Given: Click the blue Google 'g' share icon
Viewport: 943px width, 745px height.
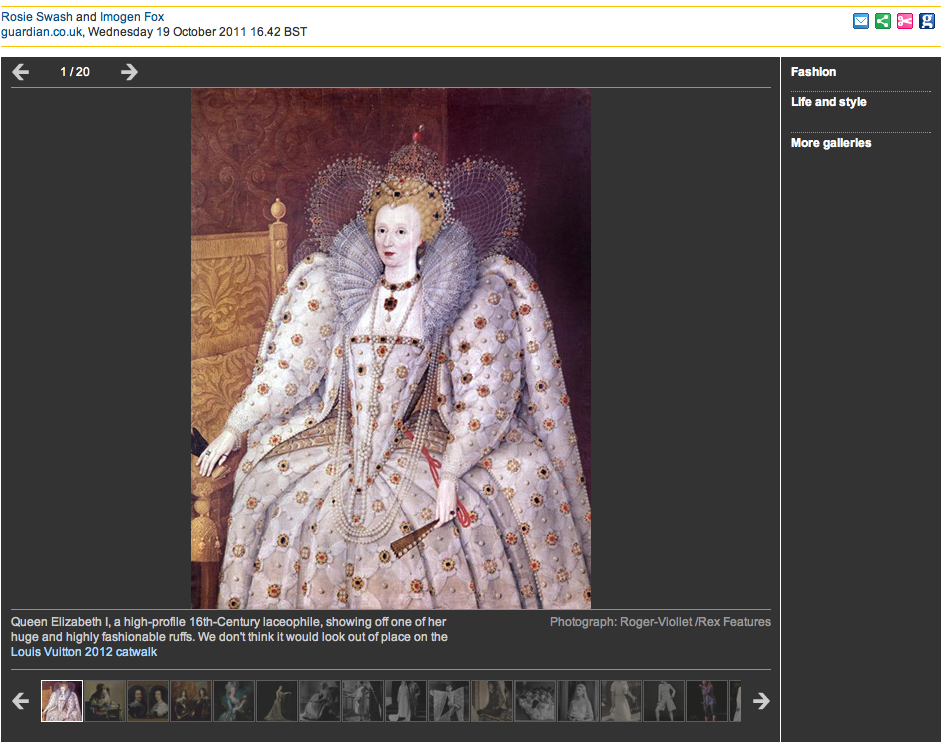Looking at the screenshot, I should 927,22.
